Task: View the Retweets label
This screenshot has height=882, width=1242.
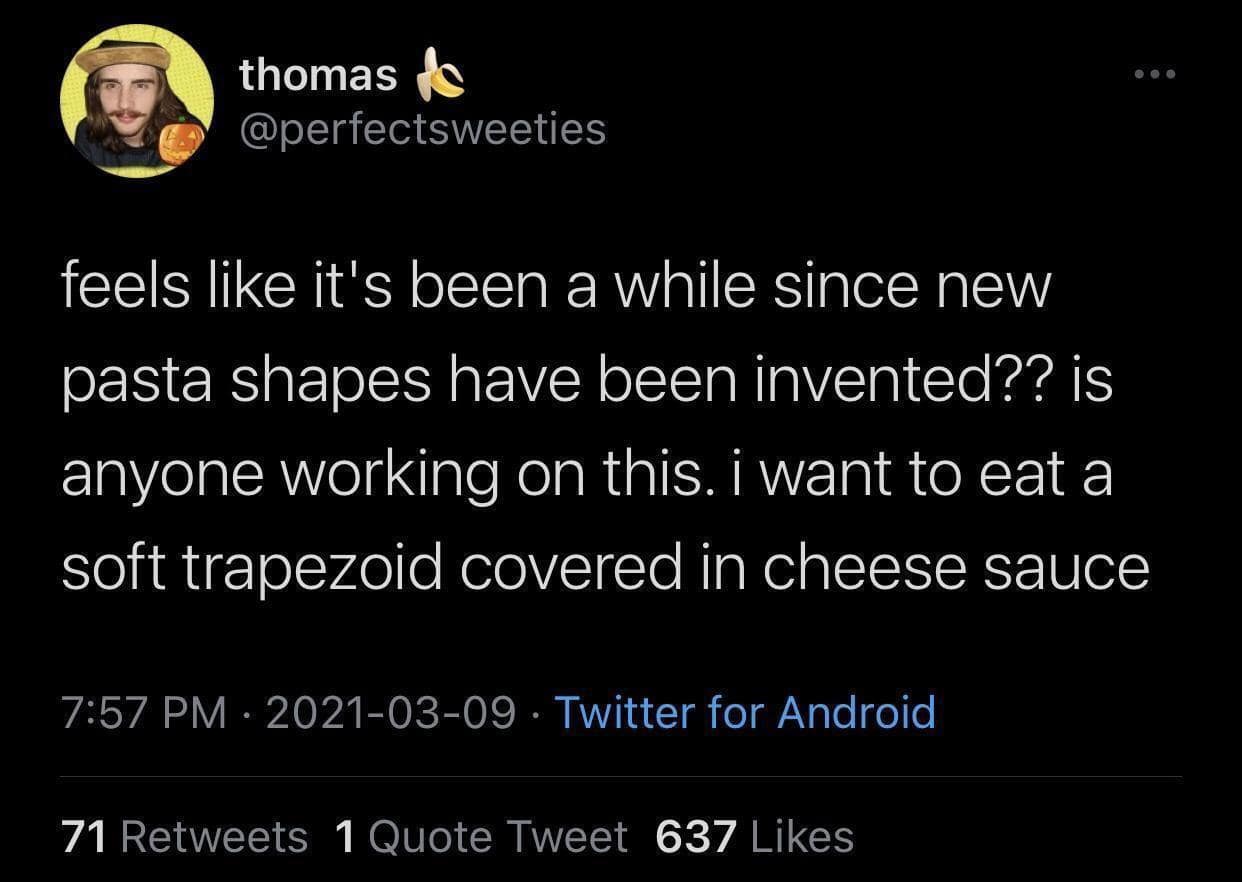Action: pos(214,836)
